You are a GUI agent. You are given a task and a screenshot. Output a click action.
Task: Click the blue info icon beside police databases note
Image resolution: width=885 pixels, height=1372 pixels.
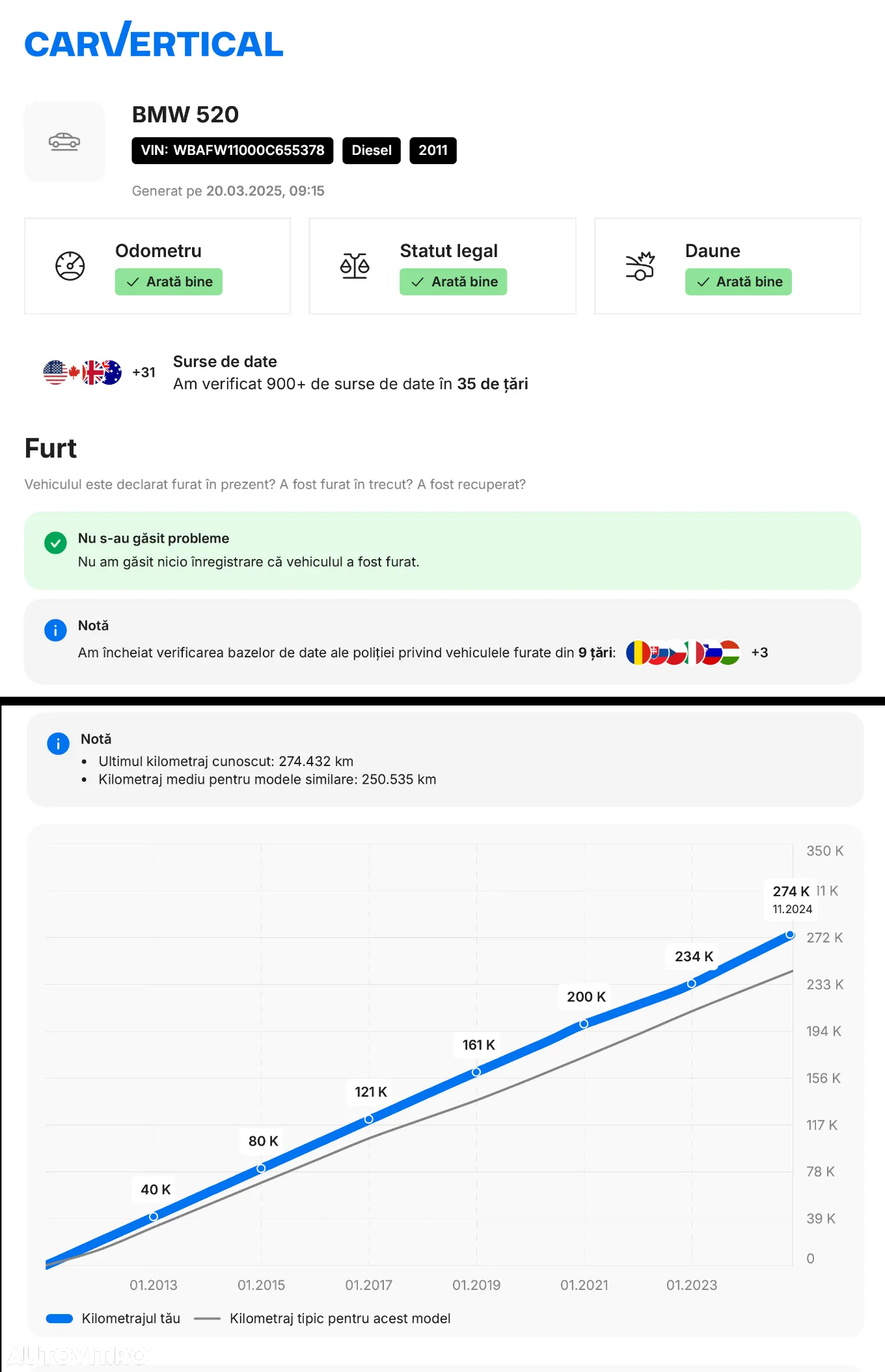(x=55, y=630)
